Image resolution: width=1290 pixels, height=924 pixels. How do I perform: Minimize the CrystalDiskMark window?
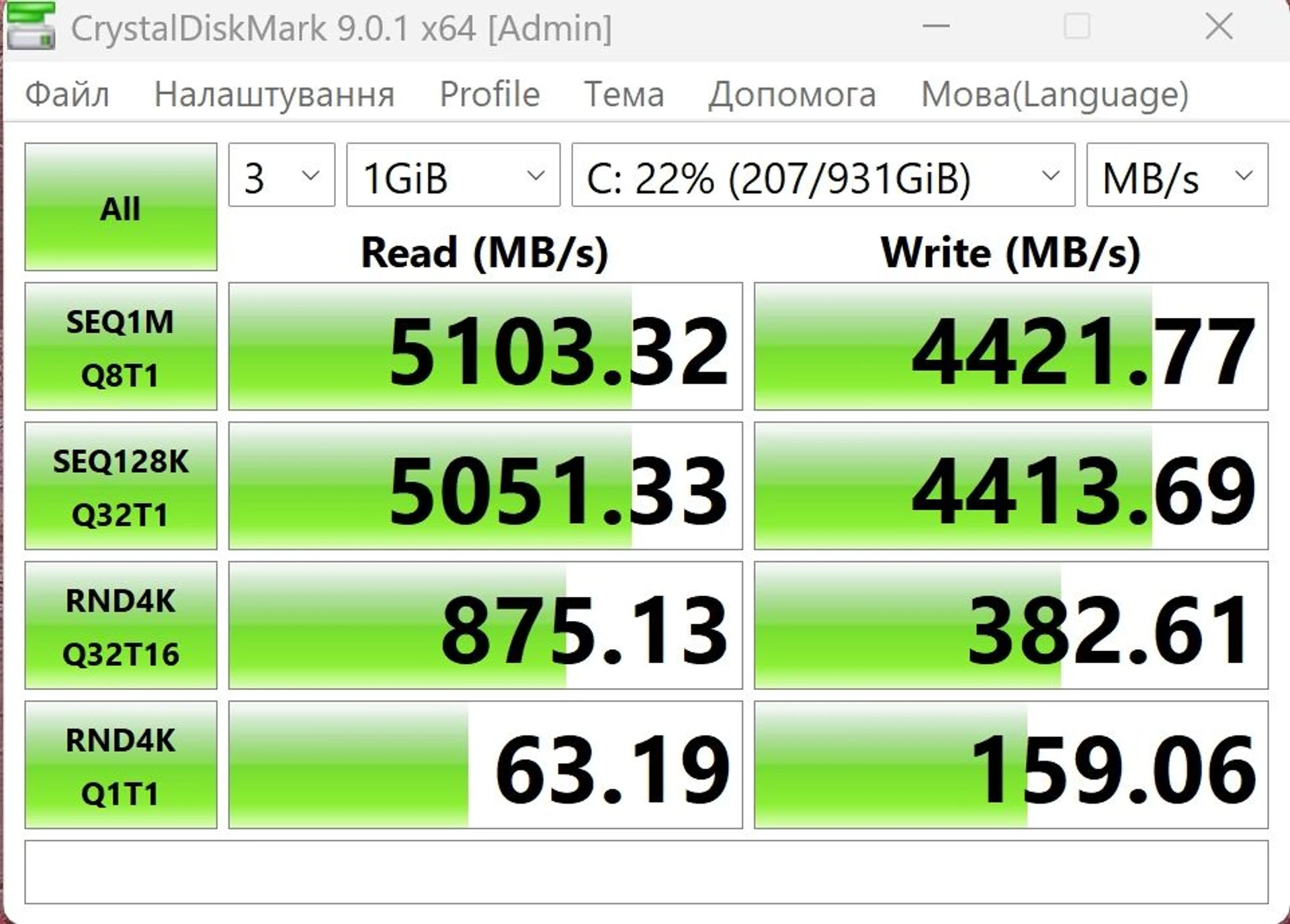pyautogui.click(x=936, y=27)
